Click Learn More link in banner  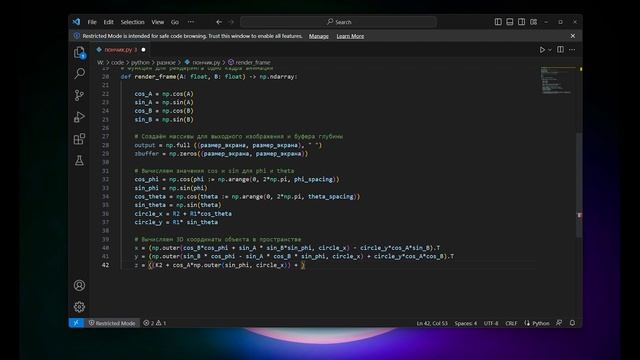[x=350, y=36]
